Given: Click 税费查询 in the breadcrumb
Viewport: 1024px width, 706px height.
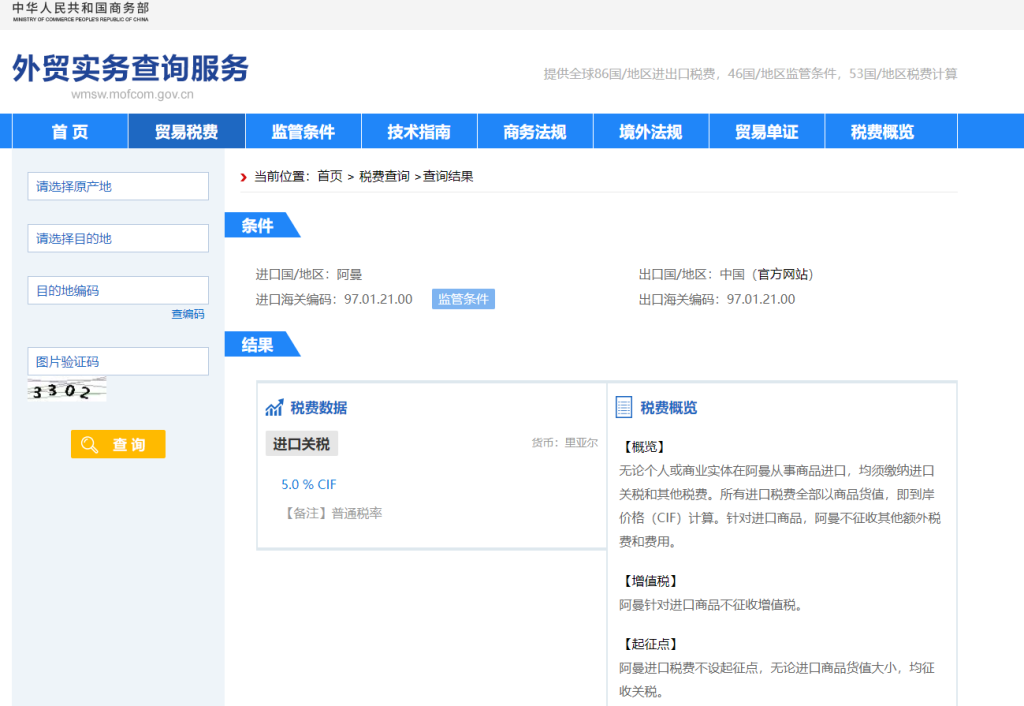Looking at the screenshot, I should pyautogui.click(x=385, y=176).
